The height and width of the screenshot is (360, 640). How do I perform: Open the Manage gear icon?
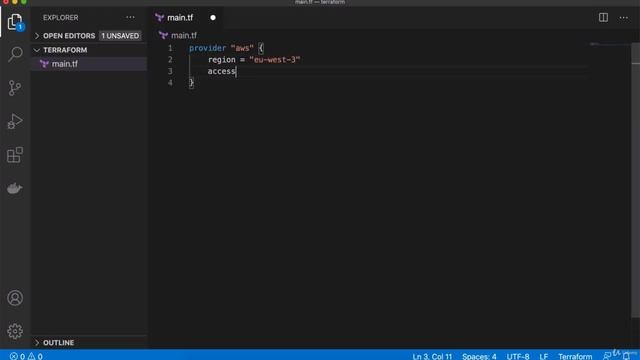[x=15, y=331]
